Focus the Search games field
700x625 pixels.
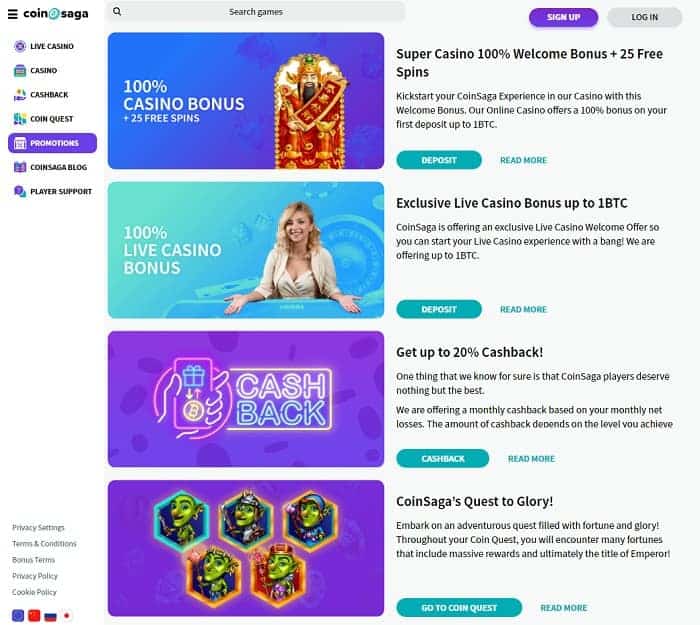tap(256, 12)
